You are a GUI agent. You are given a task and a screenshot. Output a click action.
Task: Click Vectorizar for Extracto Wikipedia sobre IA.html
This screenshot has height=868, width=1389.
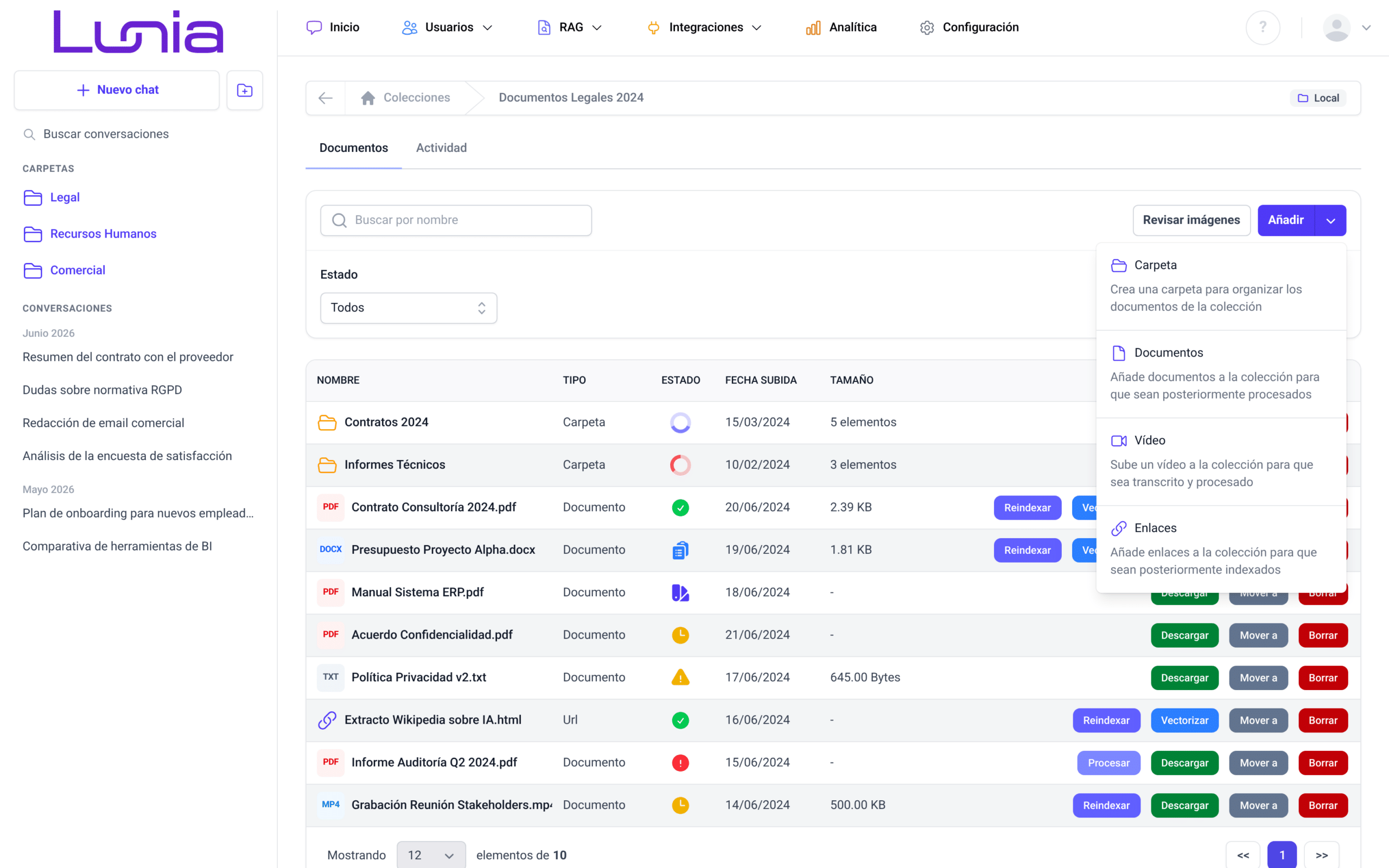pos(1184,720)
